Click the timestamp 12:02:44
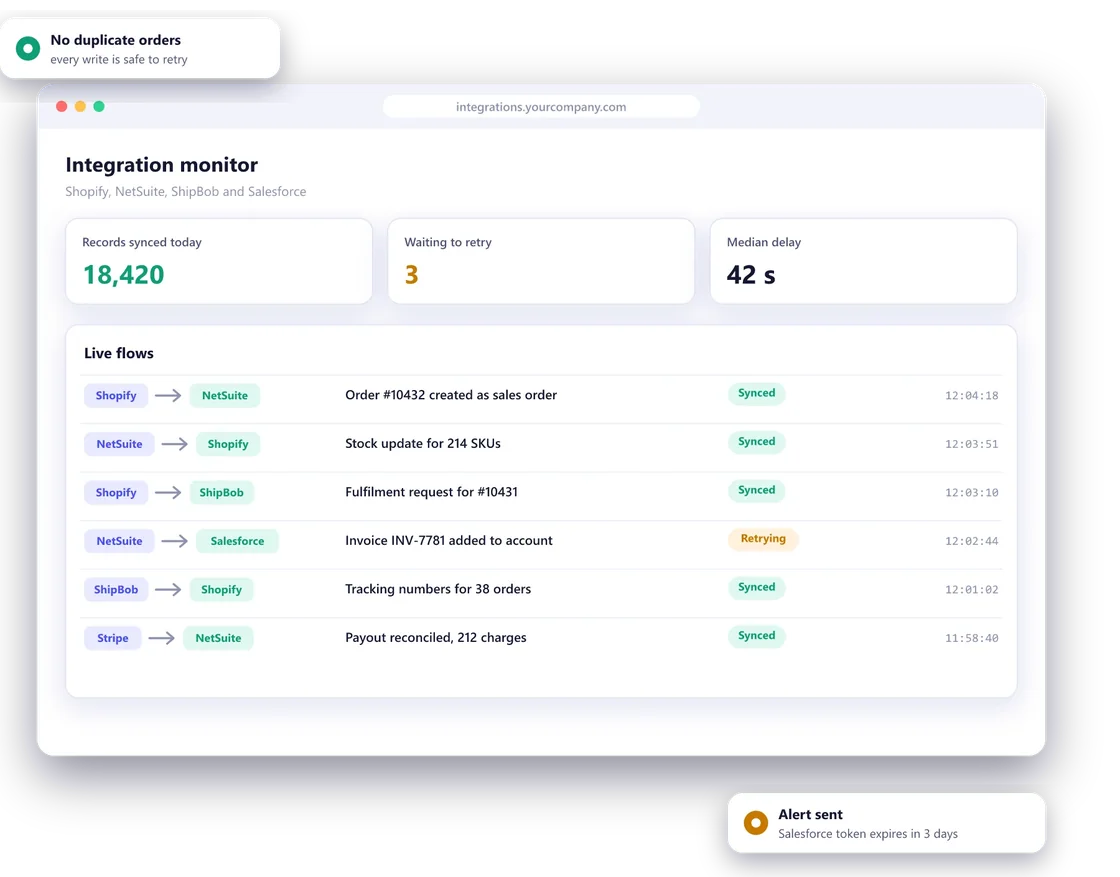 971,541
